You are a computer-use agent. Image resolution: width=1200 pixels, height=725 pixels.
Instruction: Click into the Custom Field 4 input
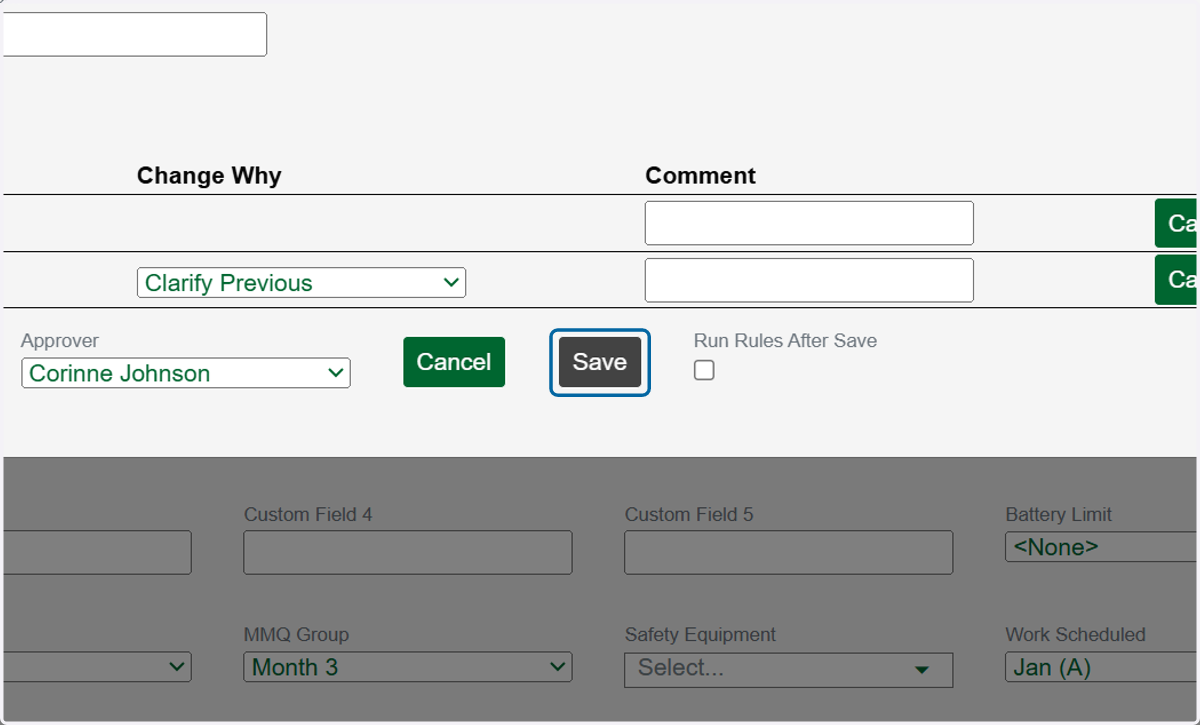(x=408, y=552)
